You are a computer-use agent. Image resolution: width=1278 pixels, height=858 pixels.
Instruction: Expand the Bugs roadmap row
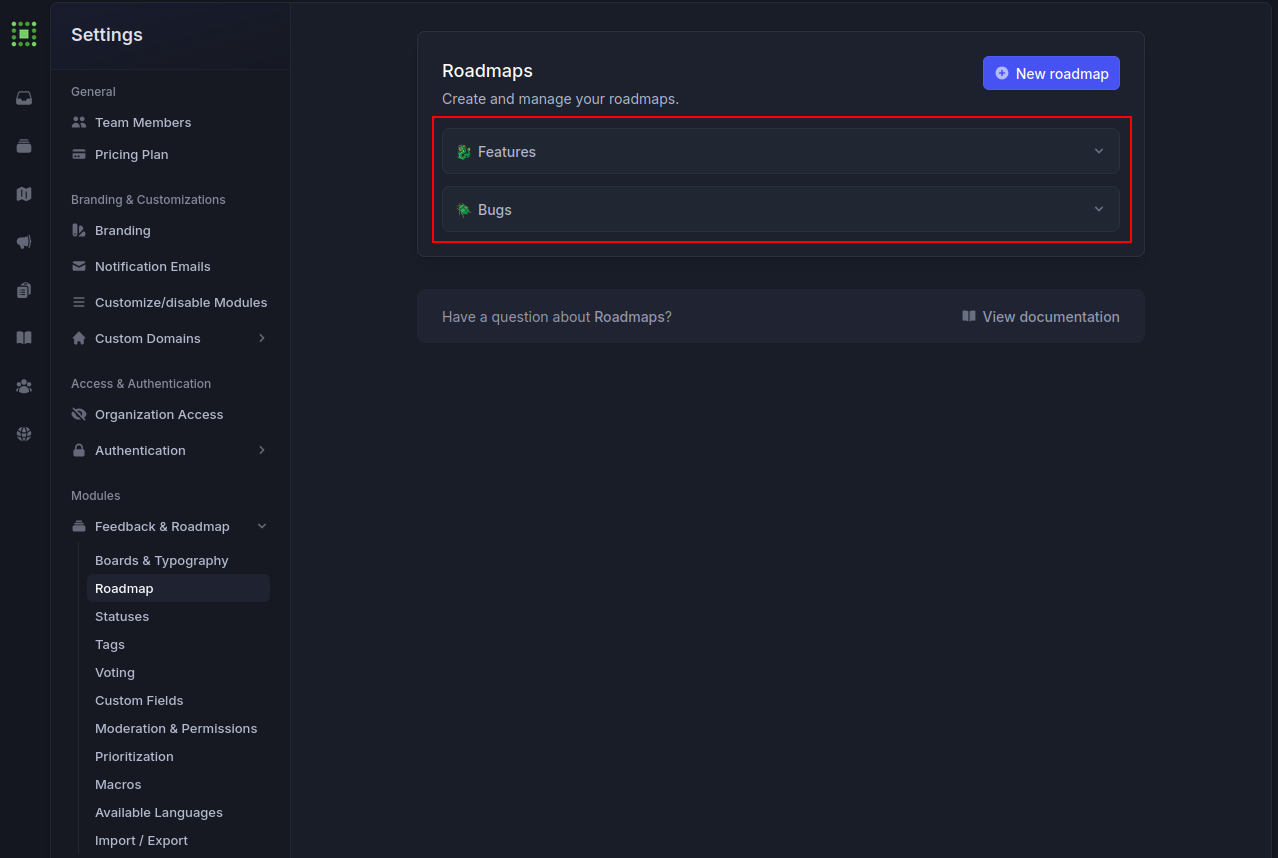(781, 209)
